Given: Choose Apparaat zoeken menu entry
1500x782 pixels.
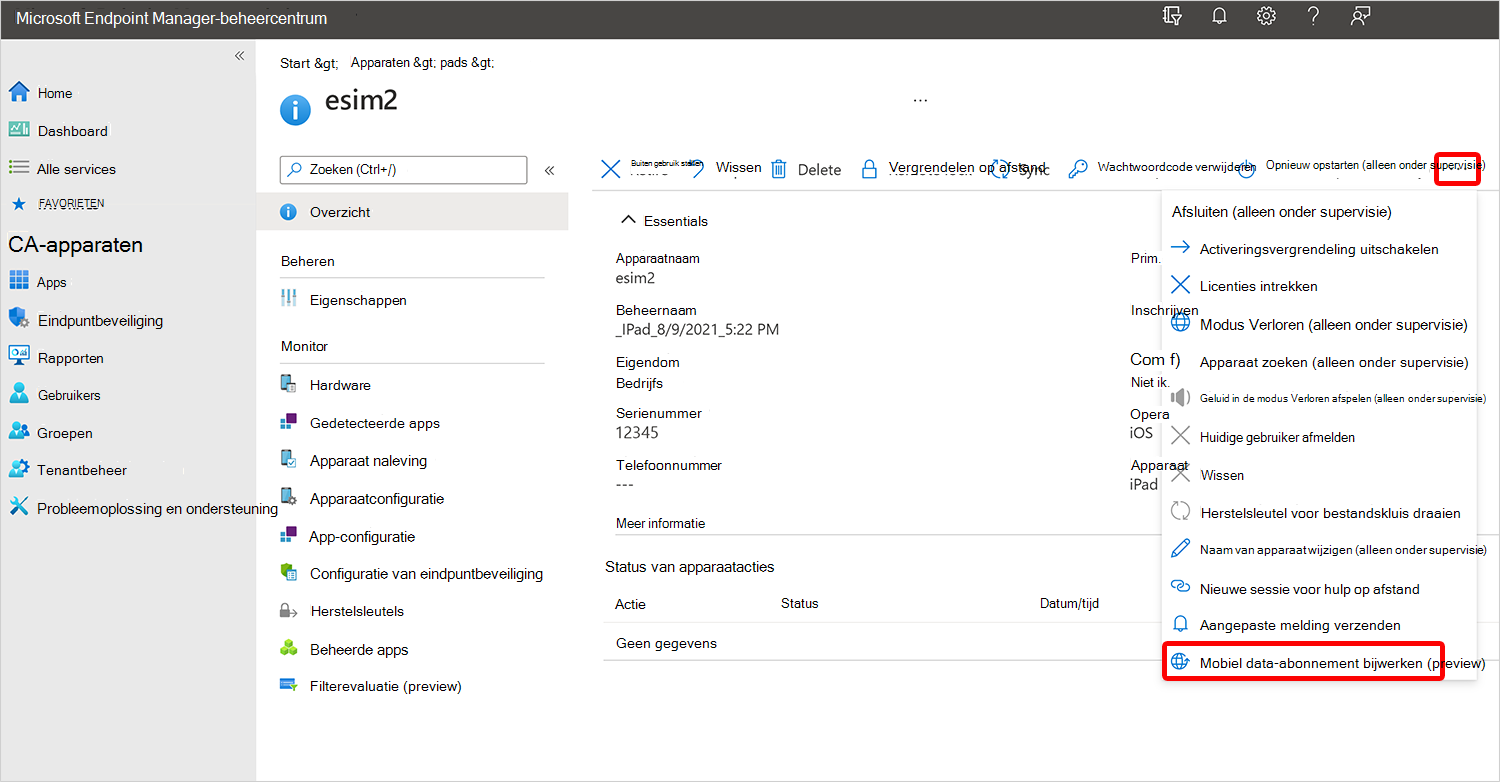Looking at the screenshot, I should pos(1334,362).
